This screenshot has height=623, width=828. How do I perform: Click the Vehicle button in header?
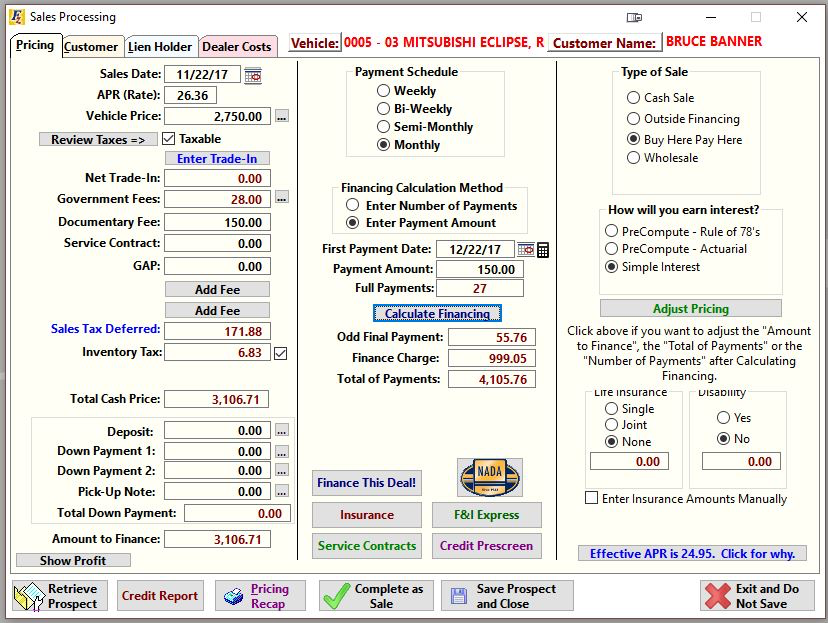pyautogui.click(x=315, y=43)
